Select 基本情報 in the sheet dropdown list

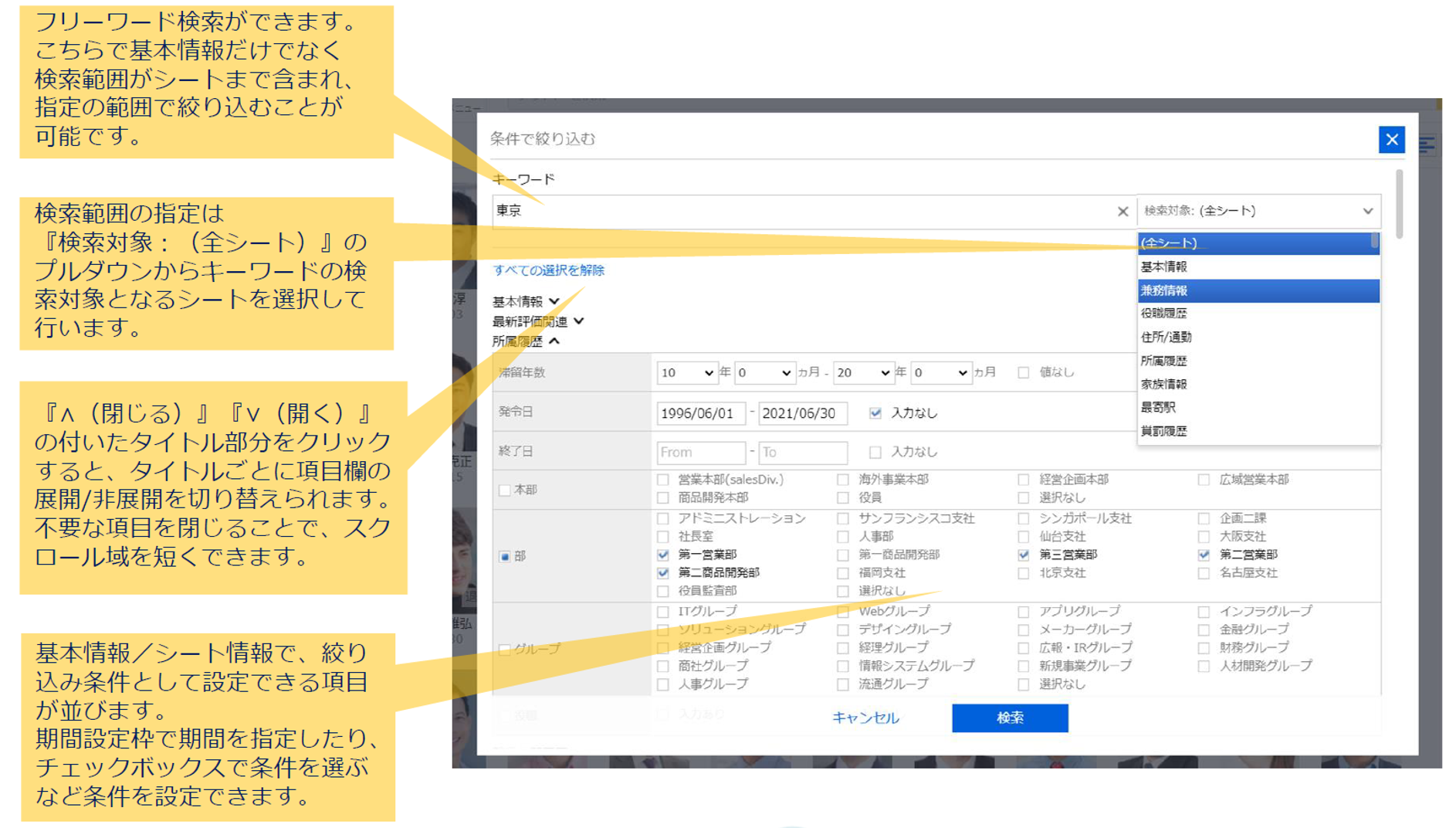(x=1258, y=266)
